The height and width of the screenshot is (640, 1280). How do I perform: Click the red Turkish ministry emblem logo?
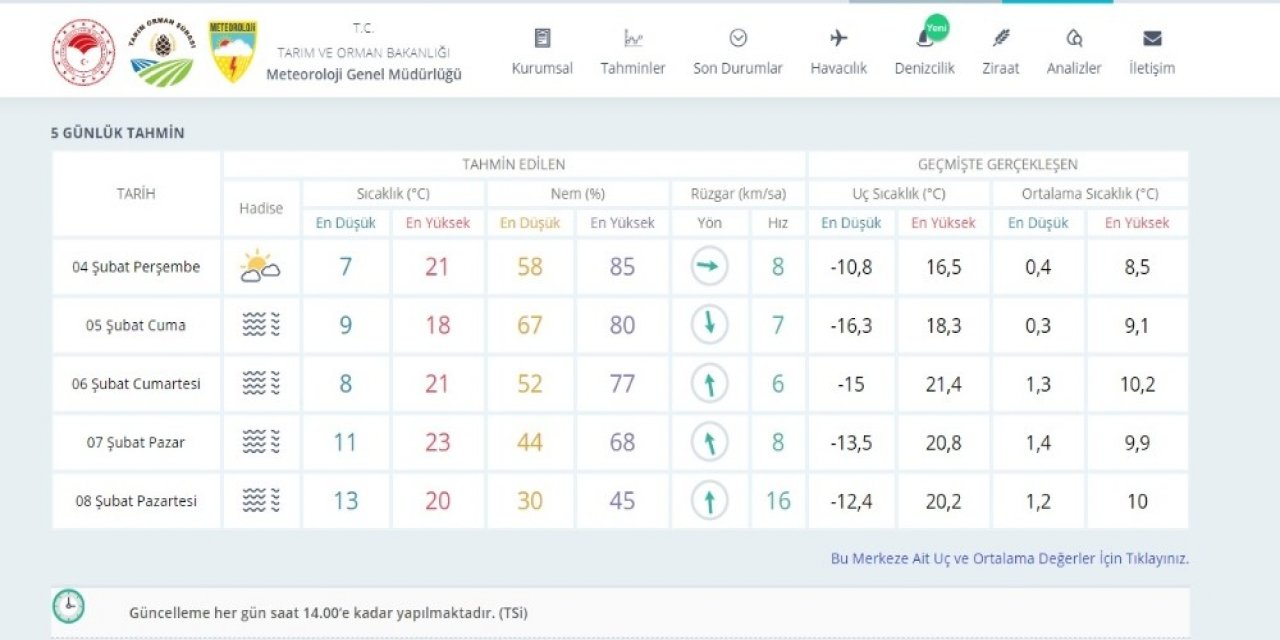[84, 51]
